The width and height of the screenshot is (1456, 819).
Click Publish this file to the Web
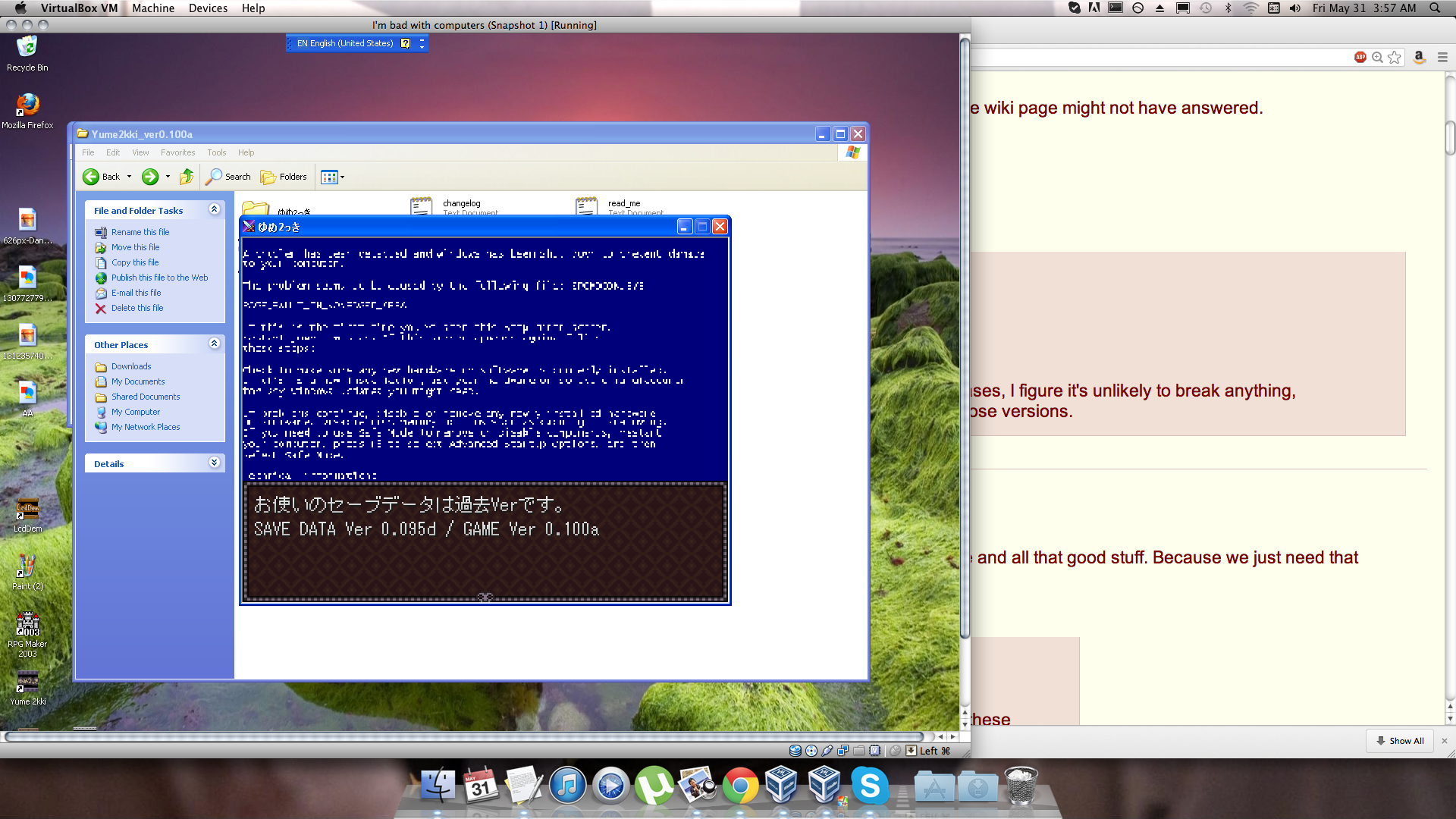159,278
